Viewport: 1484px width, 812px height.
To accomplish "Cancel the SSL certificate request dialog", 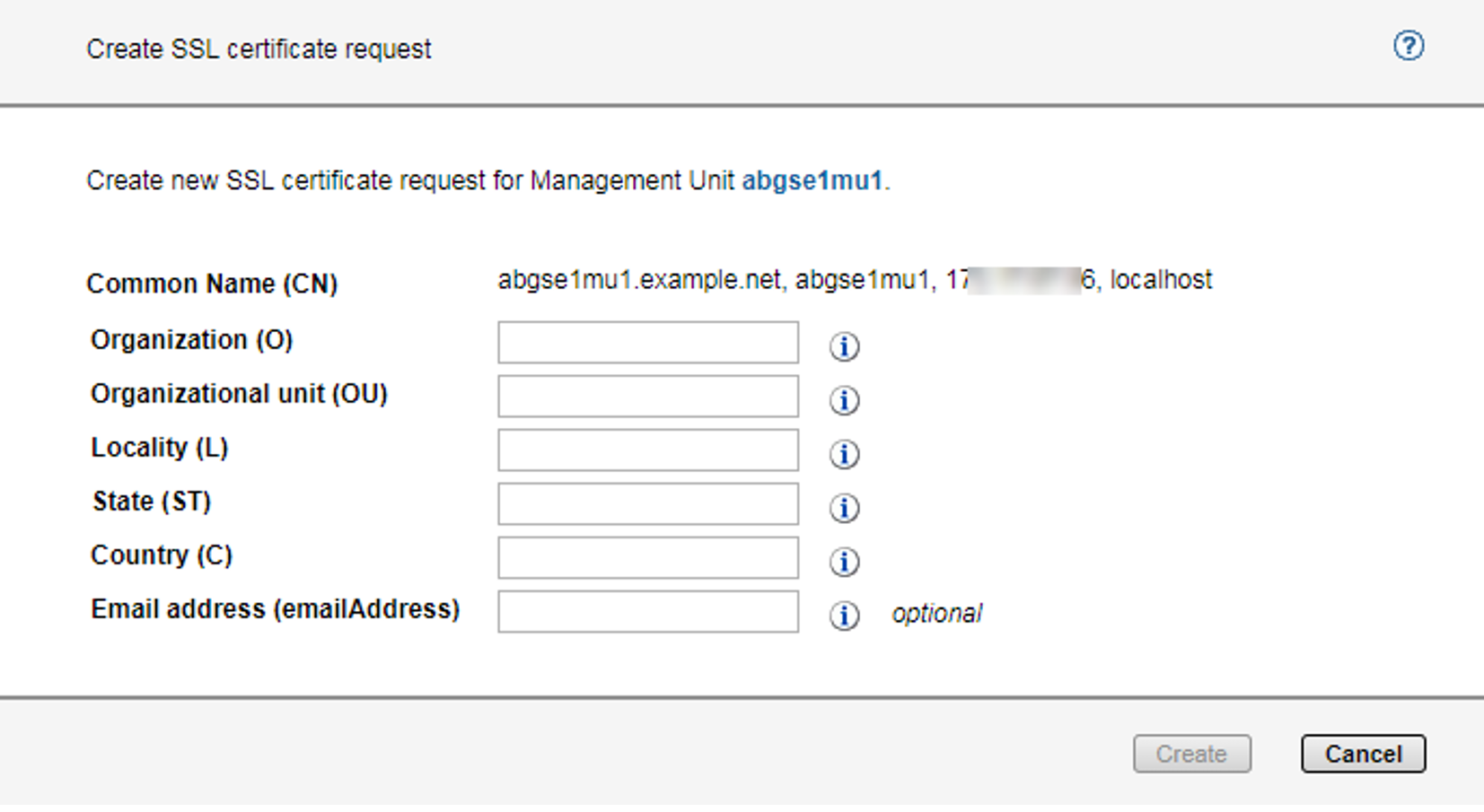I will [1362, 754].
